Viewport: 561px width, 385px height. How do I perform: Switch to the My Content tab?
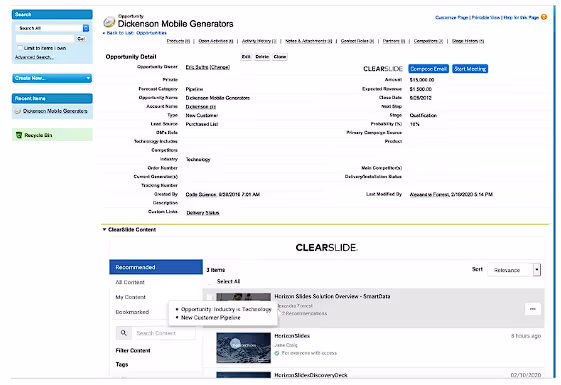point(130,297)
